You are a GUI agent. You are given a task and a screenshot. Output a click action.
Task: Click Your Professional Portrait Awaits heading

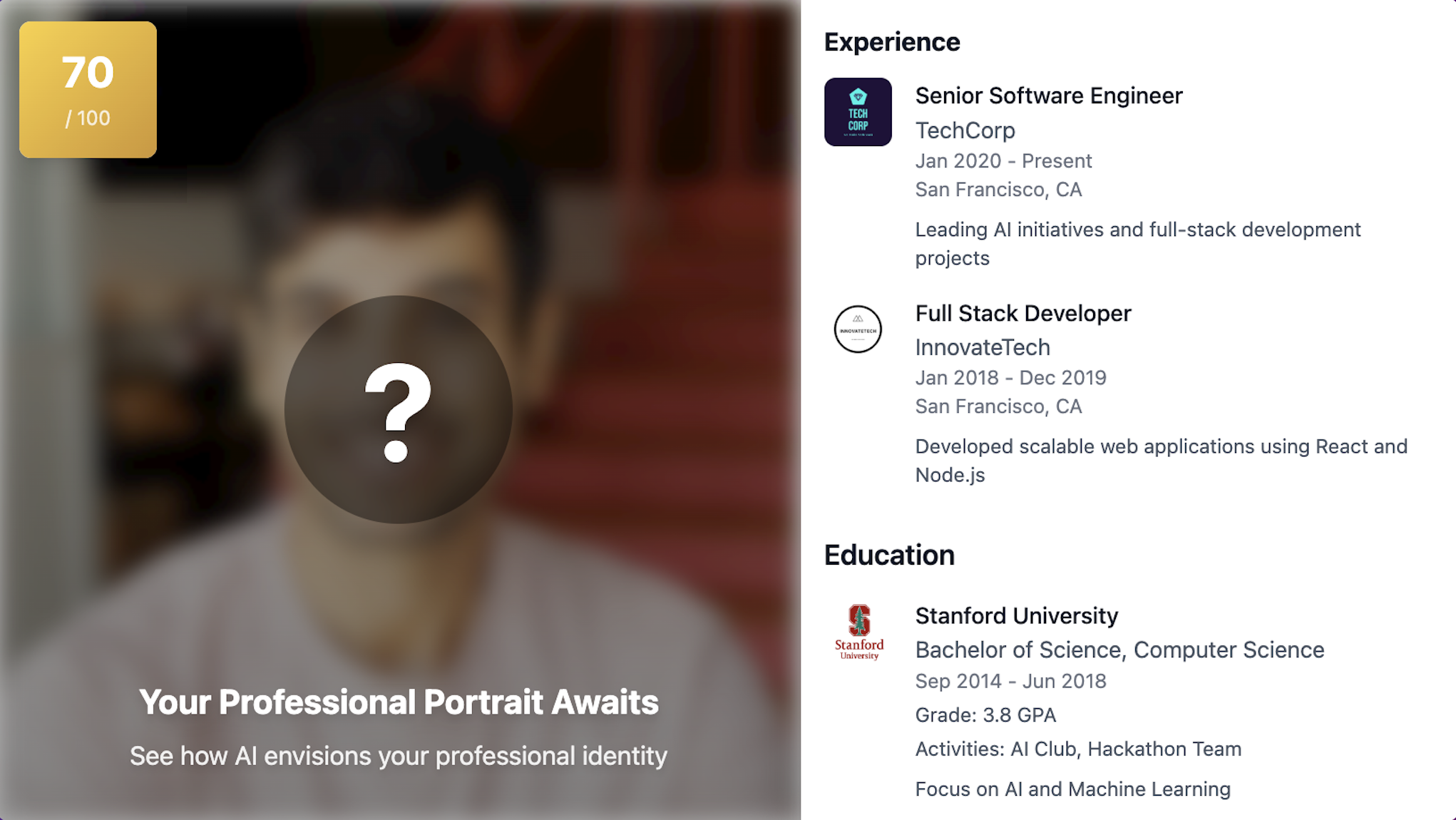coord(399,702)
